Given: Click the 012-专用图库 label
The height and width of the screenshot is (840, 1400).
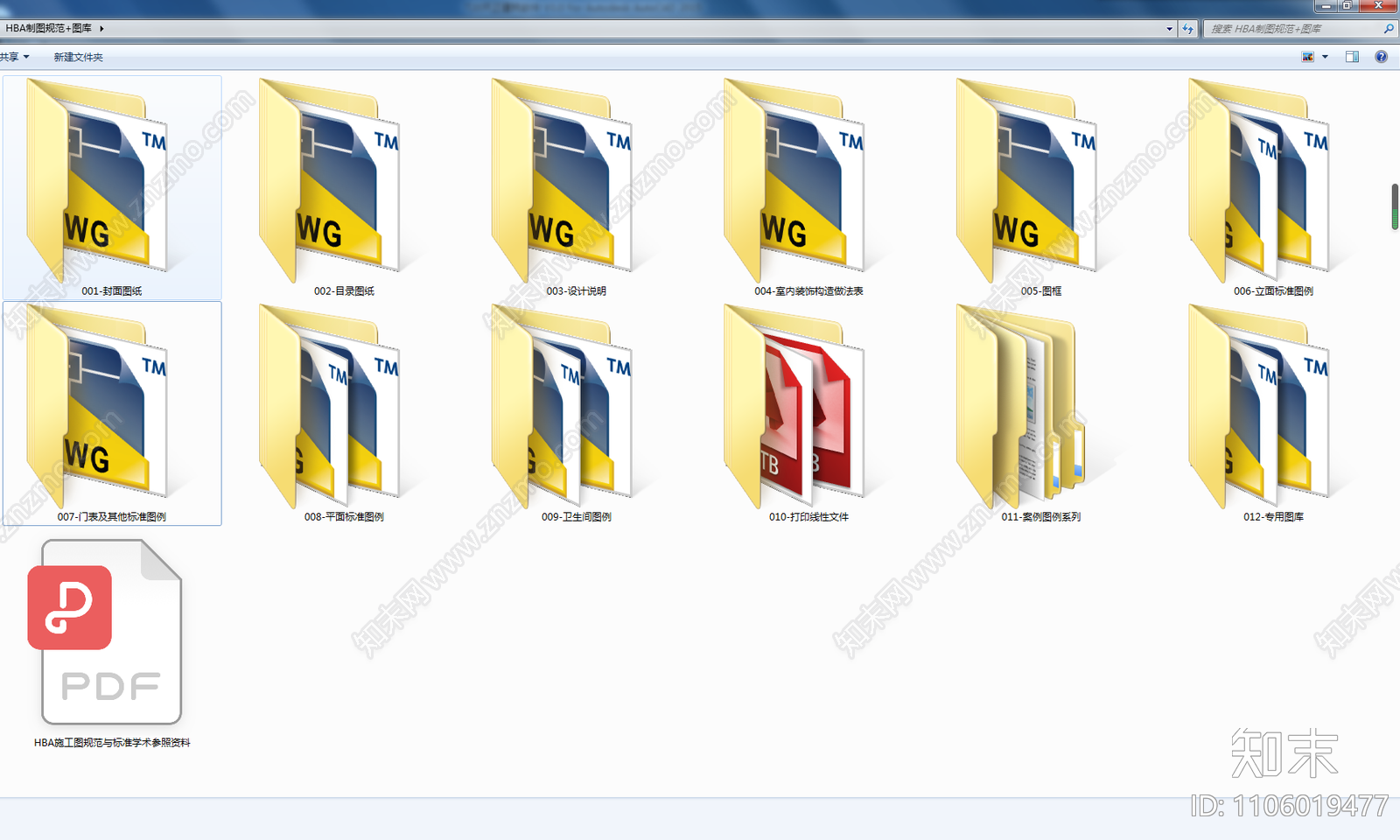Looking at the screenshot, I should [1273, 517].
